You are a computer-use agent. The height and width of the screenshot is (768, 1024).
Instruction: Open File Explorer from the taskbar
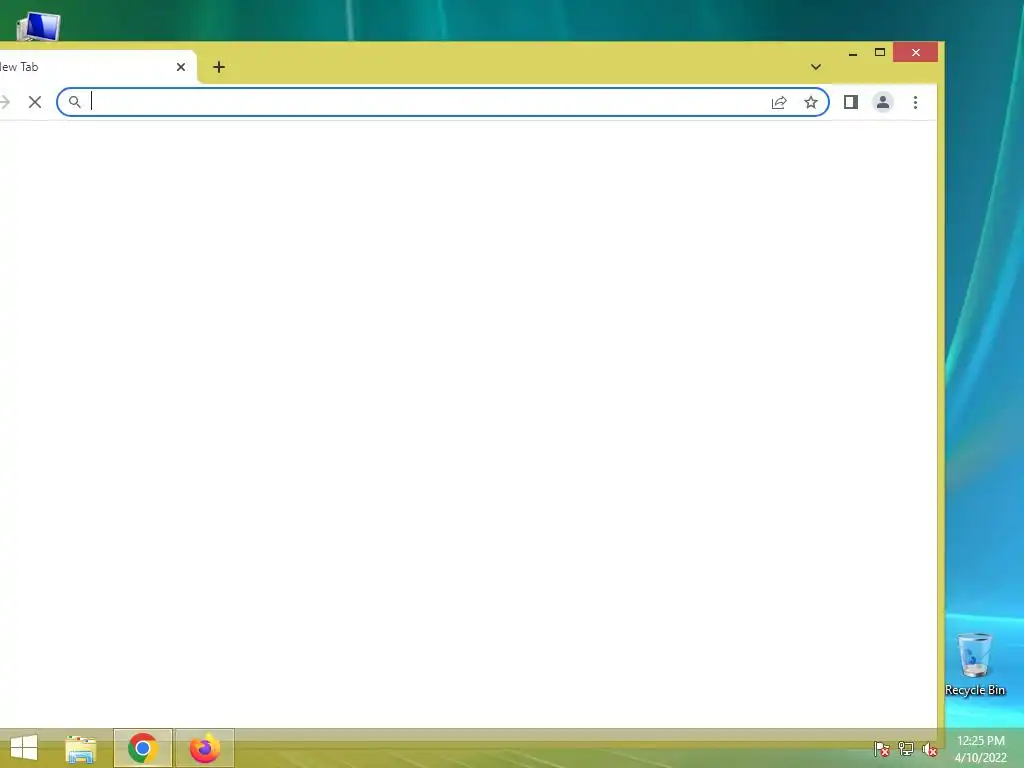point(81,749)
